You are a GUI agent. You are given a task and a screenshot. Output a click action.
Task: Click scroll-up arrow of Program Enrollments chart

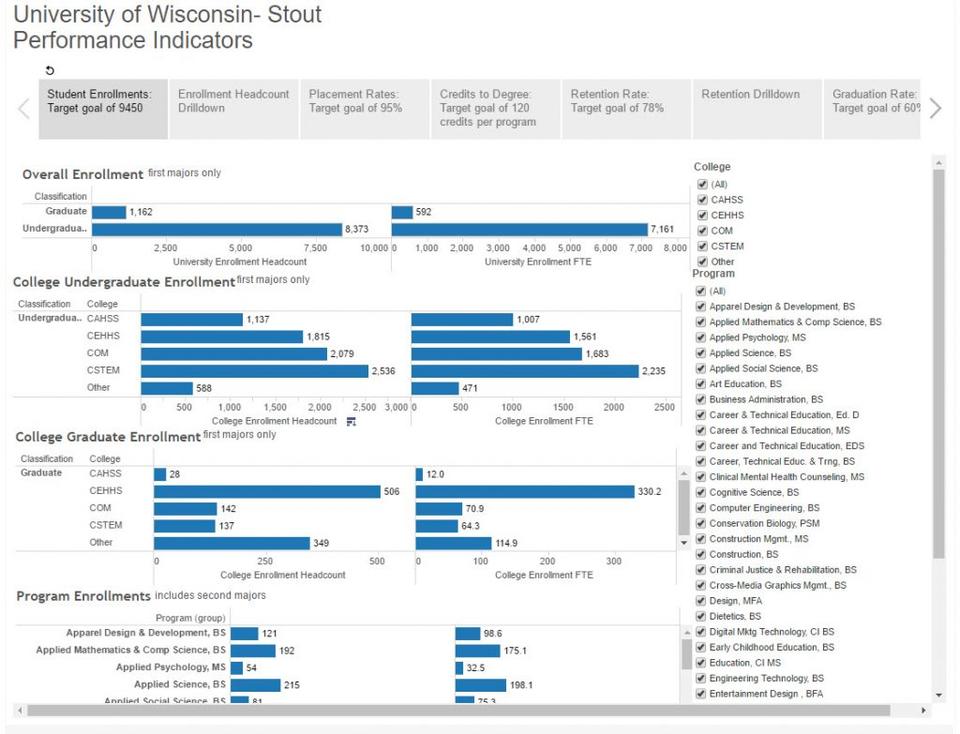pos(686,632)
